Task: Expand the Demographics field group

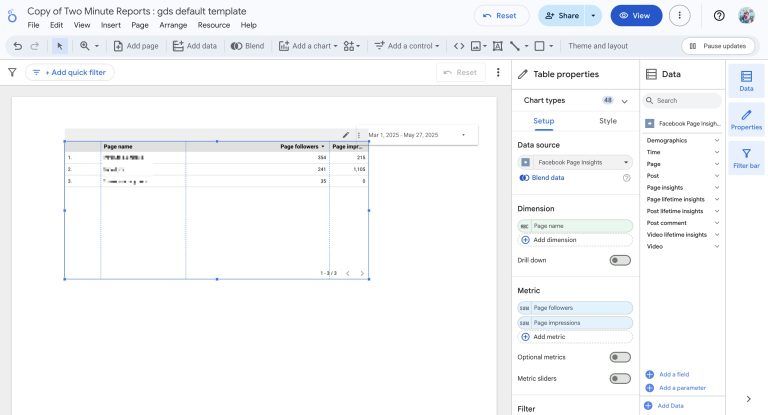Action: pos(717,140)
